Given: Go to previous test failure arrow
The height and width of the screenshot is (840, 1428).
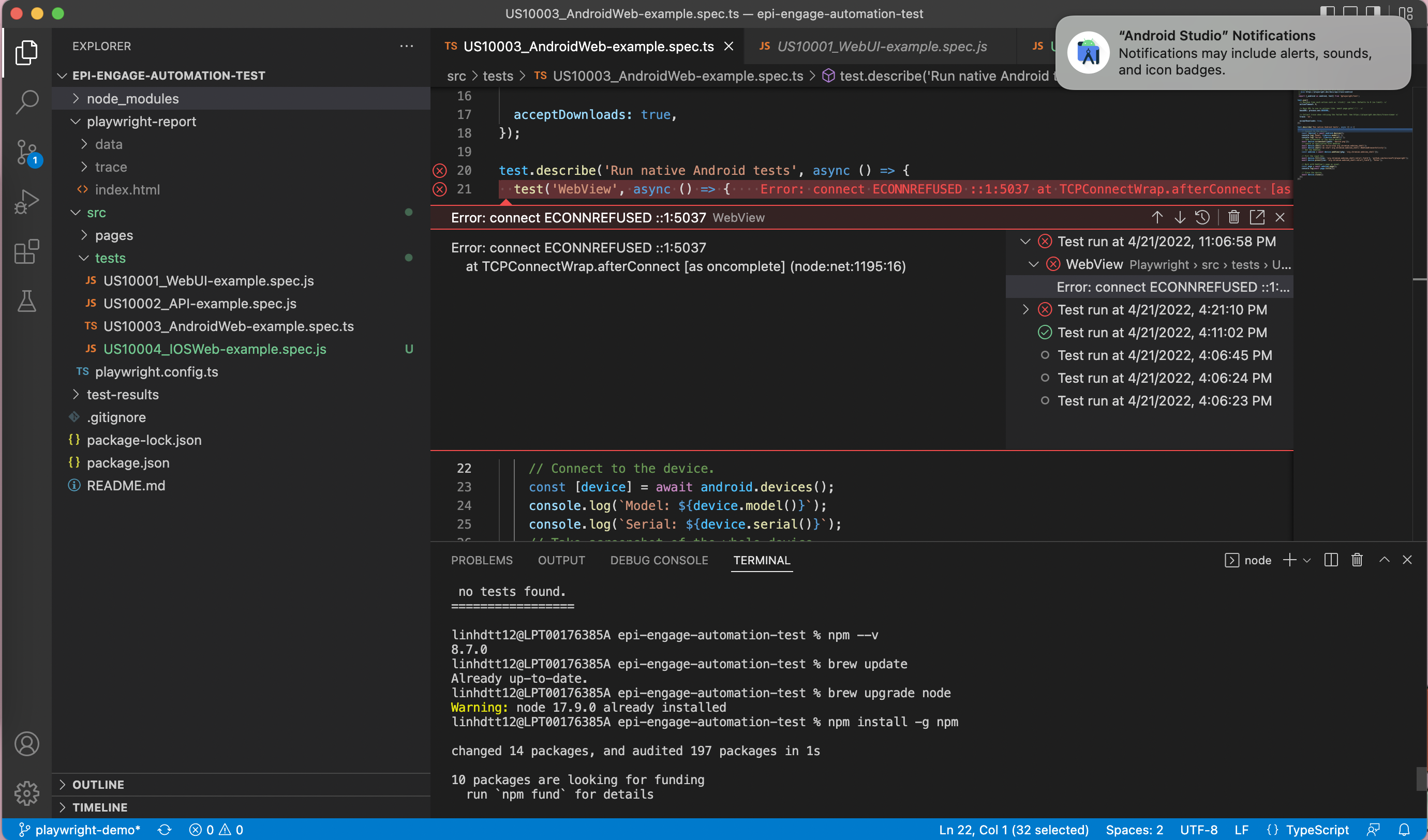Looking at the screenshot, I should coord(1157,218).
